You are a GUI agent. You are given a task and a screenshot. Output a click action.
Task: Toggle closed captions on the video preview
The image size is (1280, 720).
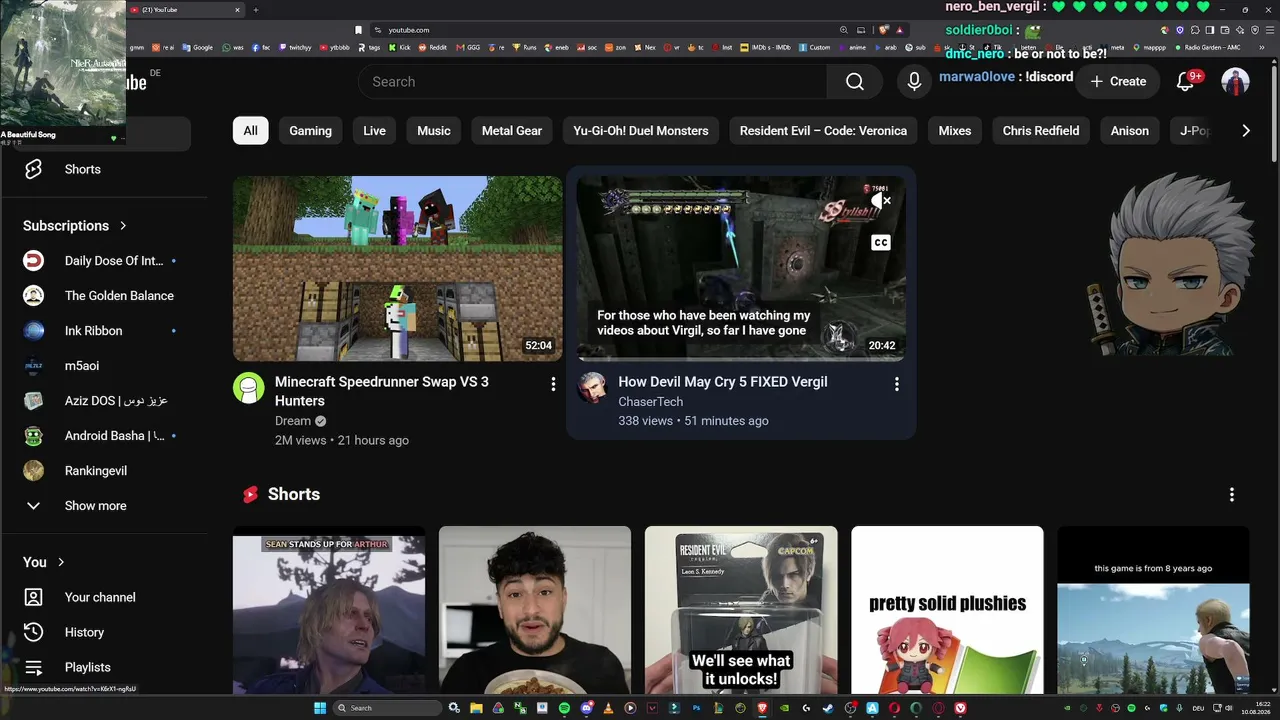coord(880,242)
